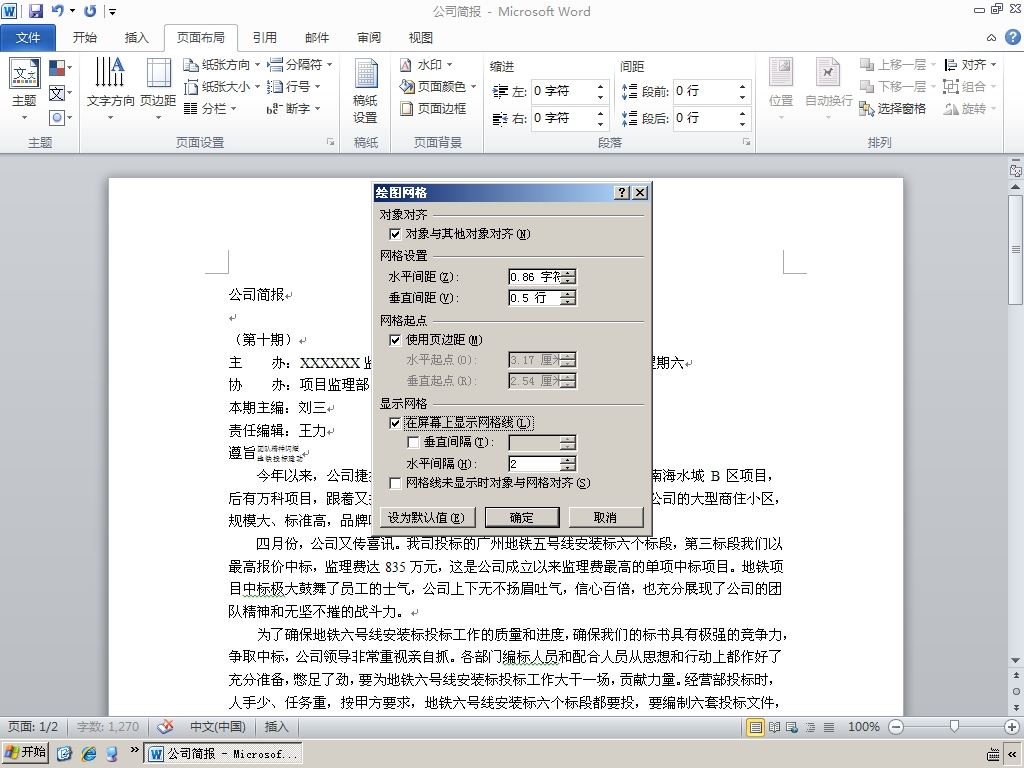Viewport: 1024px width, 768px height.
Task: Switch to Home (开始) tab
Action: point(85,38)
